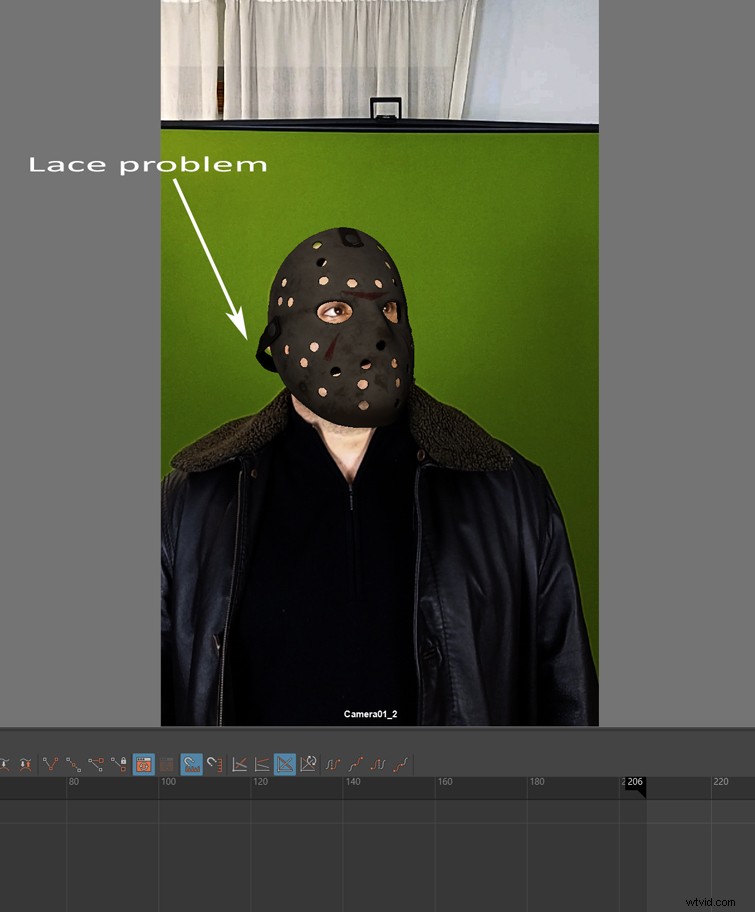Click frame 100 on the time ruler
The width and height of the screenshot is (755, 912).
click(x=167, y=782)
